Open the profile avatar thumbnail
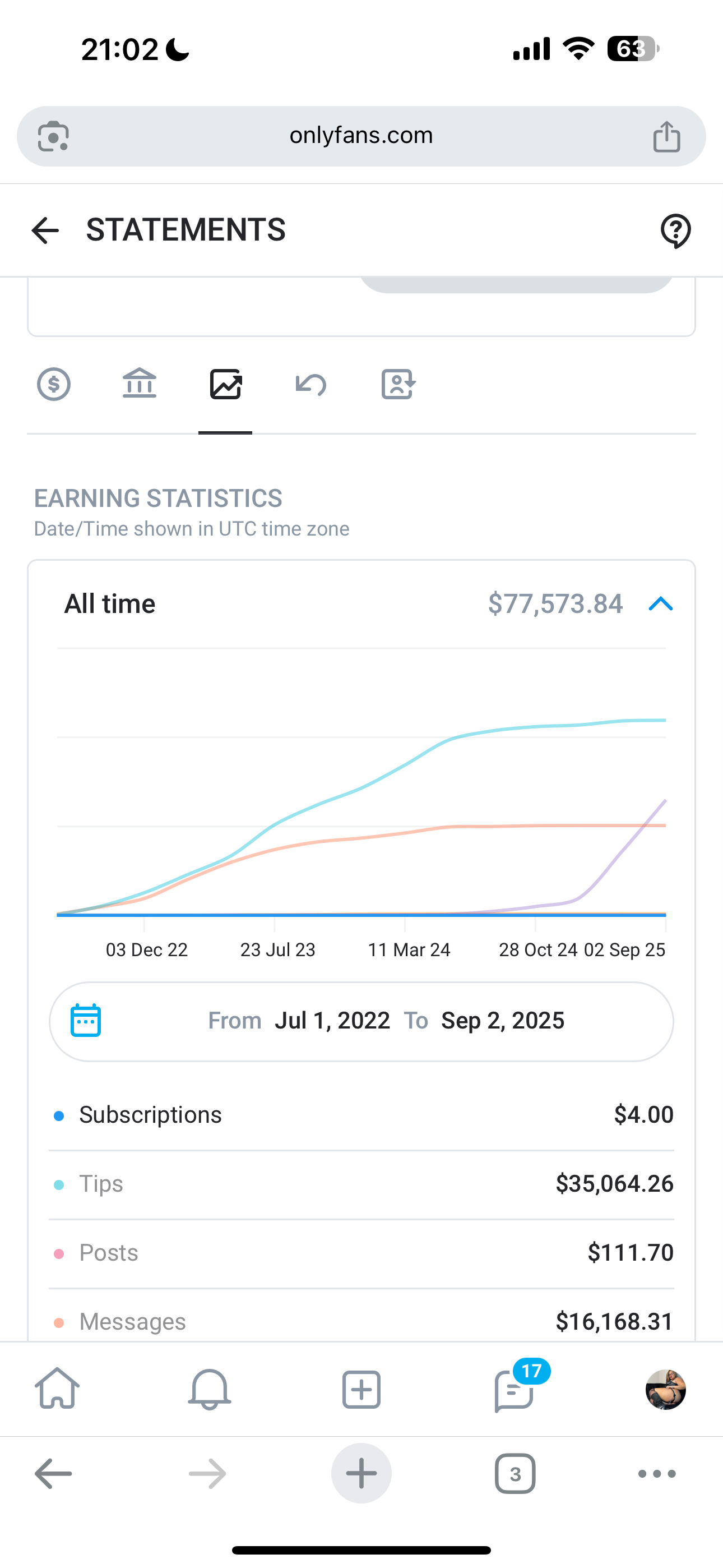The width and height of the screenshot is (723, 1568). [x=665, y=1390]
